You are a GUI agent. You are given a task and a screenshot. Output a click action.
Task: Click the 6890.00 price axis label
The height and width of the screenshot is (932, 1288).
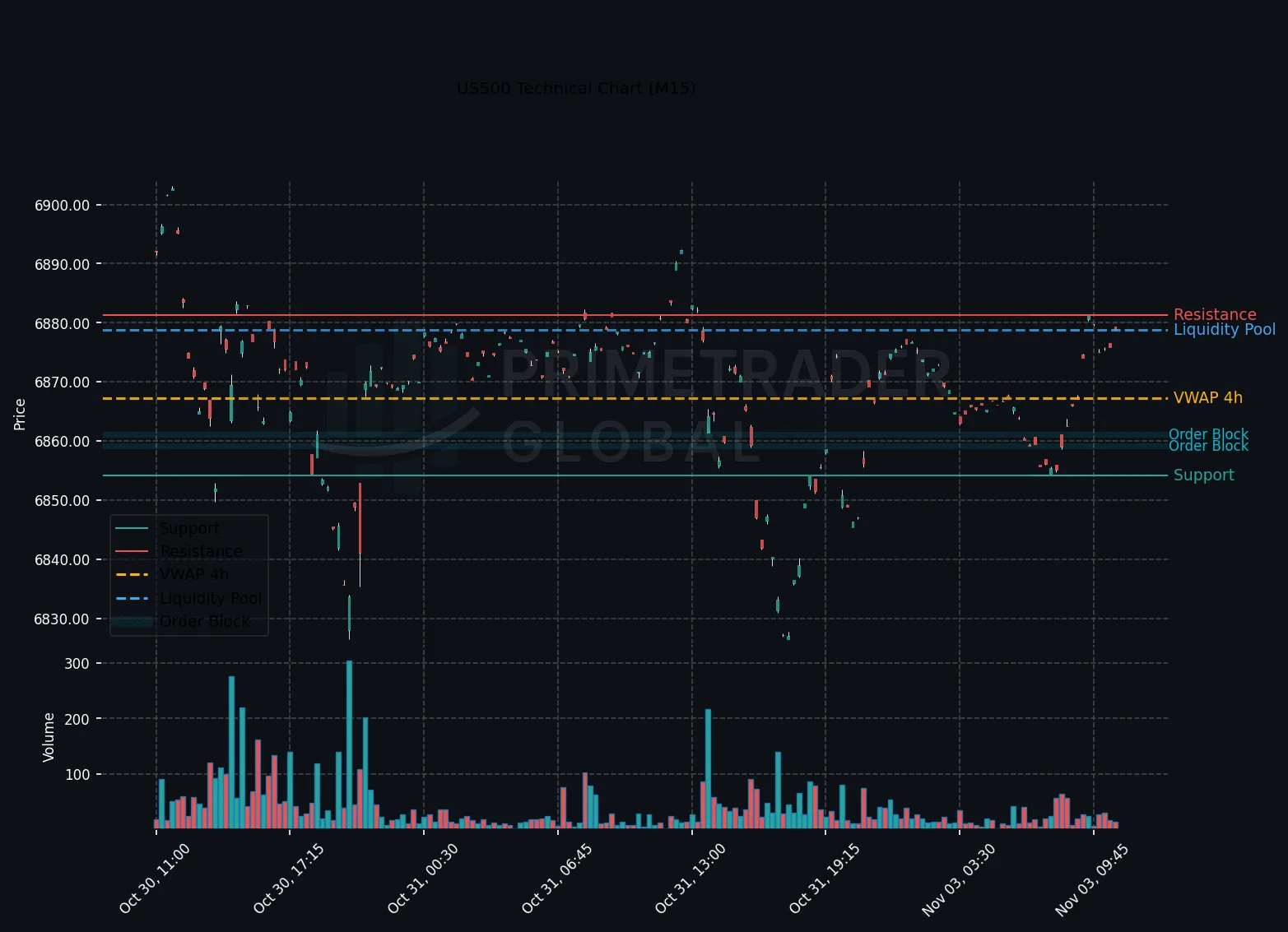pyautogui.click(x=63, y=265)
